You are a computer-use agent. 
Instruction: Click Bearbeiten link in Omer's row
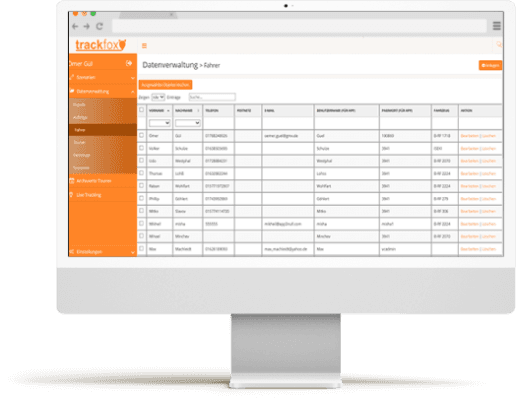[469, 136]
